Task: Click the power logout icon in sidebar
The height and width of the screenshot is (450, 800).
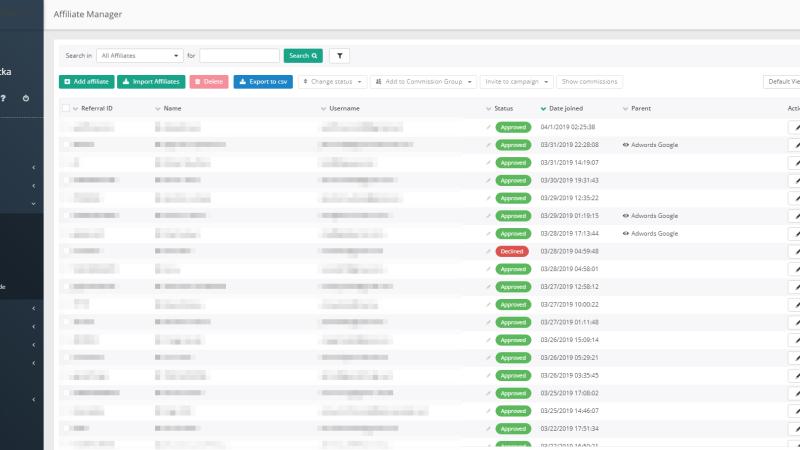Action: click(26, 98)
